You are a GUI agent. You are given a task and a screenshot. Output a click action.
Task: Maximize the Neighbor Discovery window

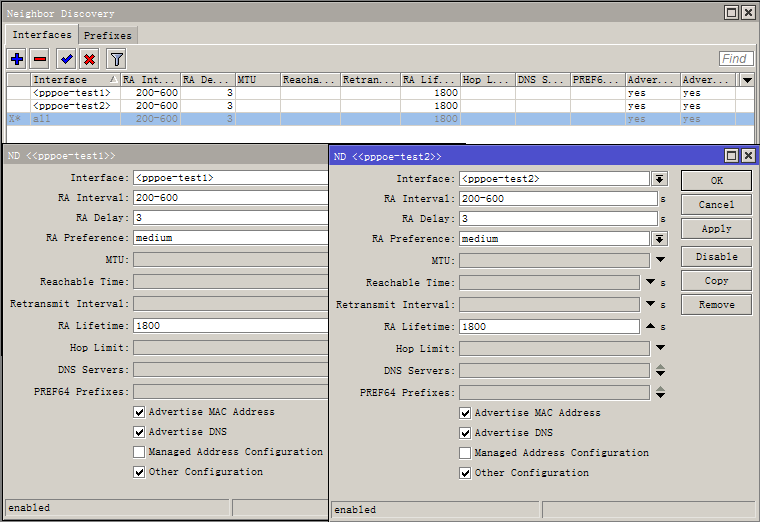pos(731,13)
